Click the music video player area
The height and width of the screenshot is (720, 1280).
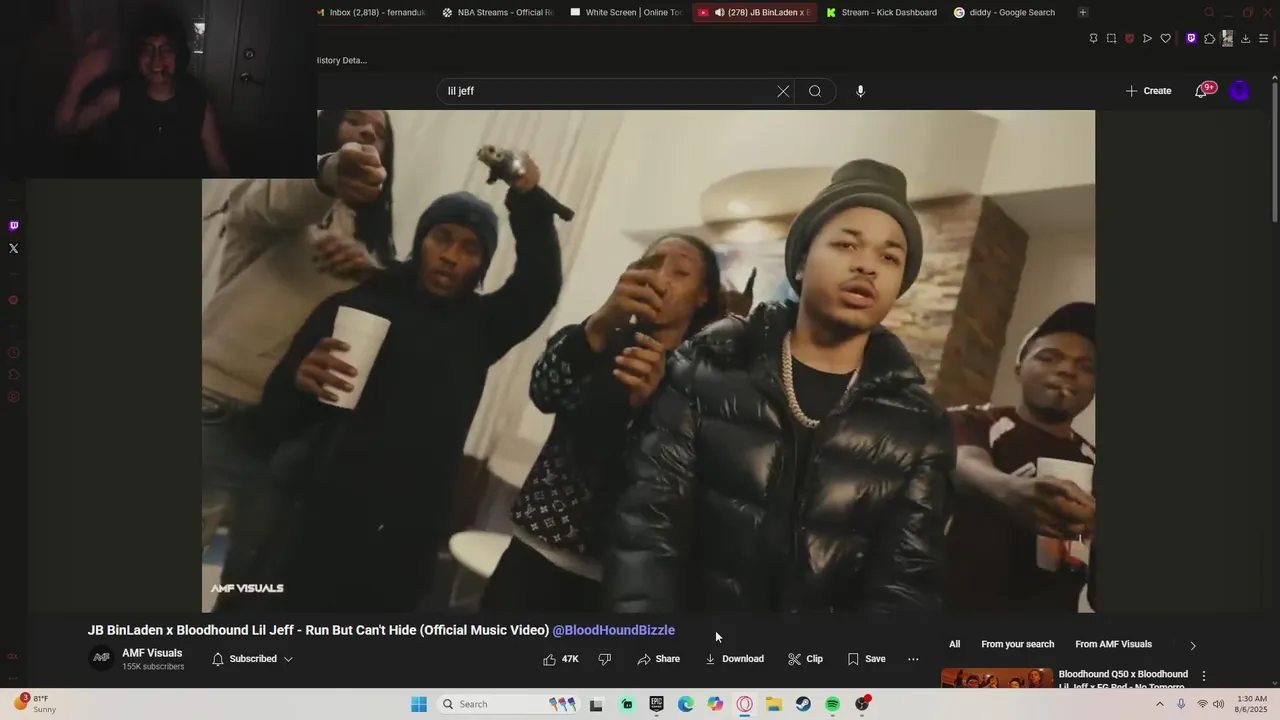click(x=648, y=361)
